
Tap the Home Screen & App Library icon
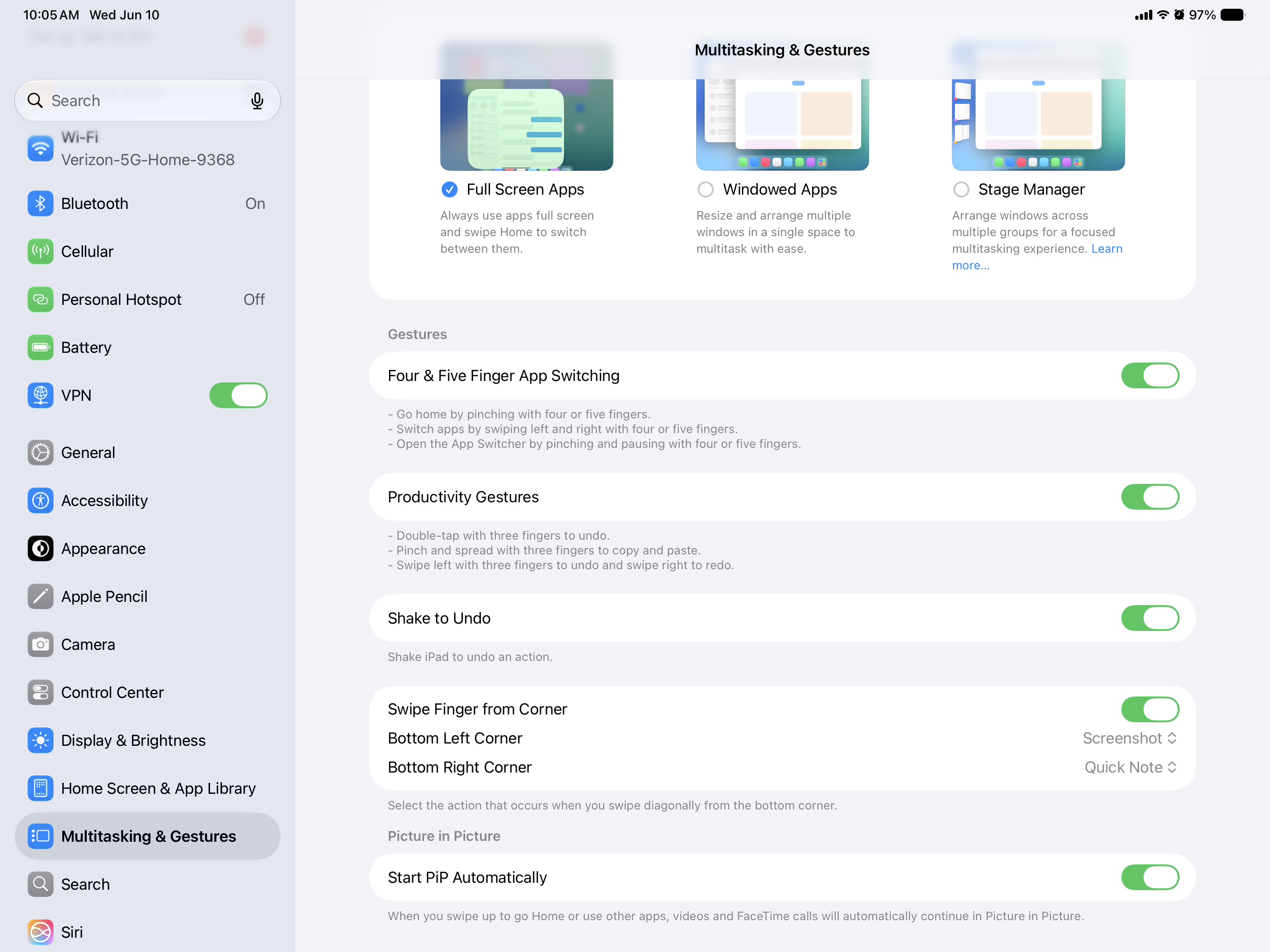pyautogui.click(x=40, y=788)
